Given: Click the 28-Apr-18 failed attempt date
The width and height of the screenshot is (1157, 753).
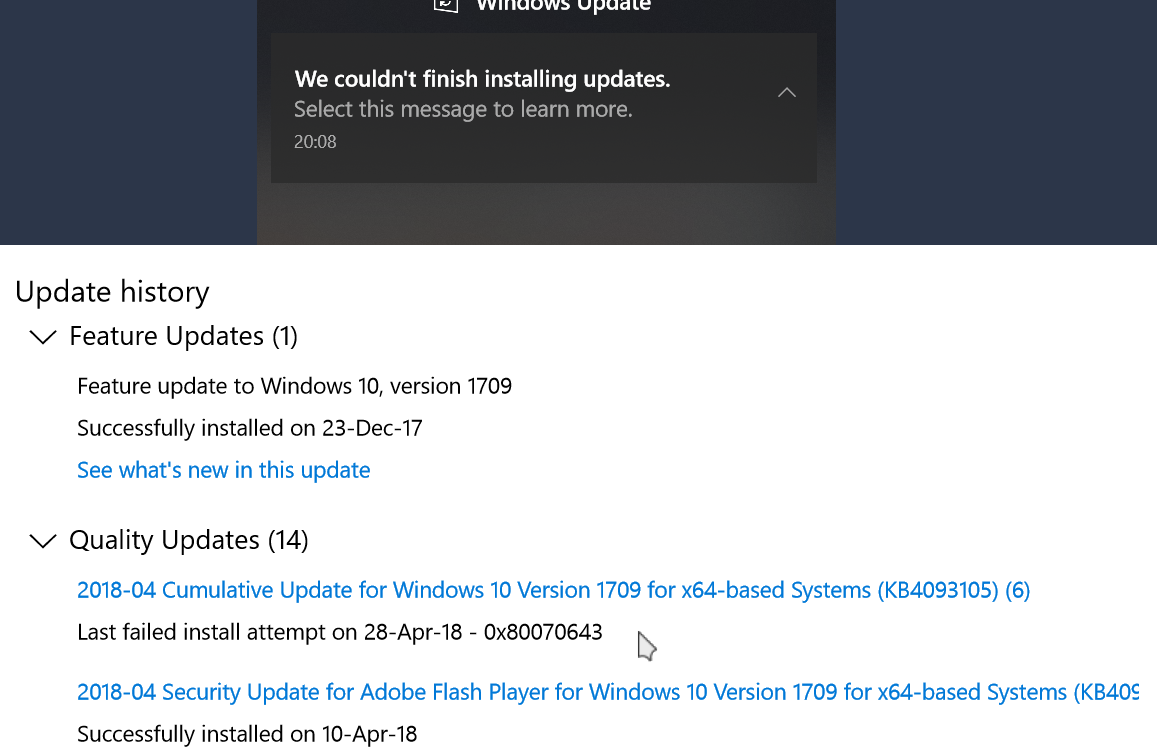Looking at the screenshot, I should 413,633.
